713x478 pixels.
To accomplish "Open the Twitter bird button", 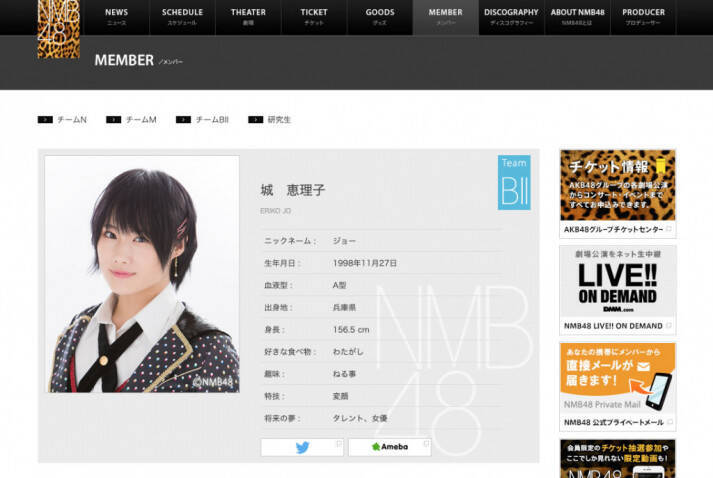I will coord(302,447).
